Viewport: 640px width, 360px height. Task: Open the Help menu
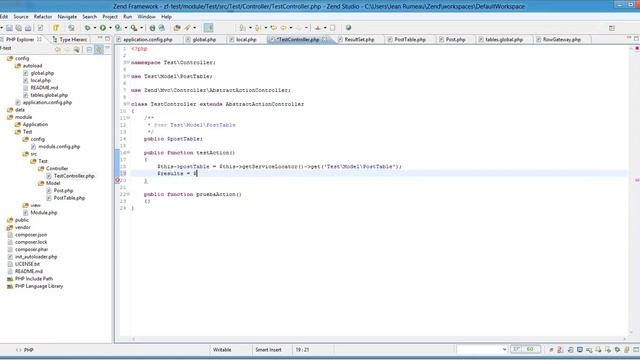(166, 17)
